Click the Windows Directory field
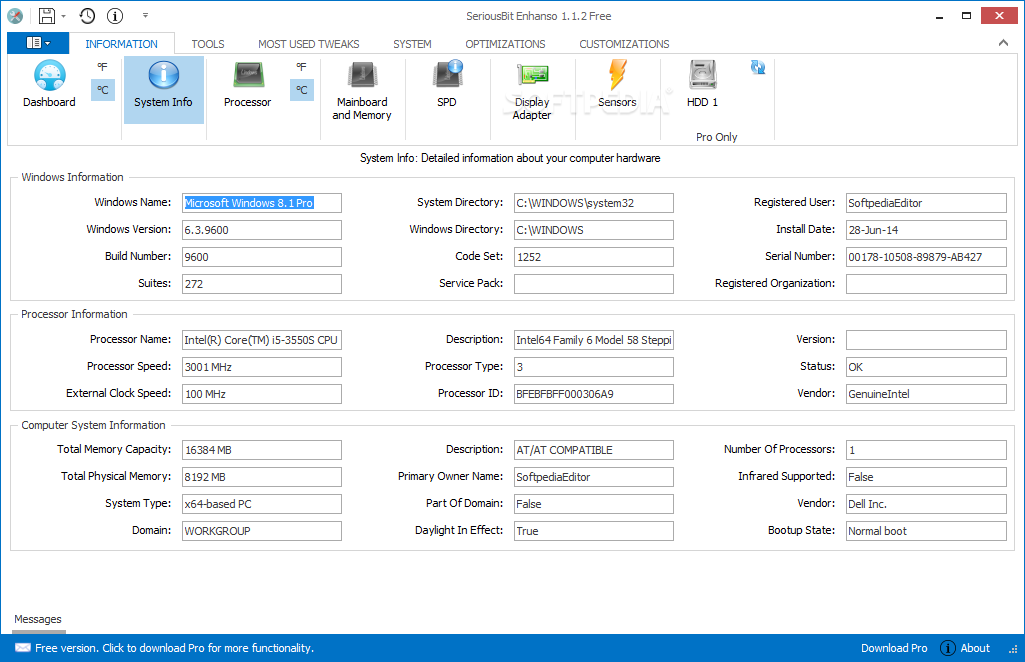 [x=594, y=230]
